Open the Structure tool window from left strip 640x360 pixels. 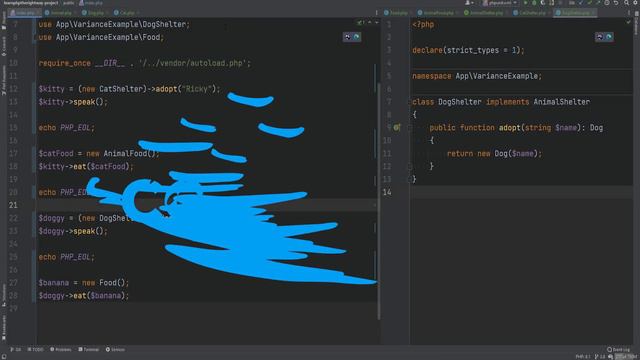(4, 295)
